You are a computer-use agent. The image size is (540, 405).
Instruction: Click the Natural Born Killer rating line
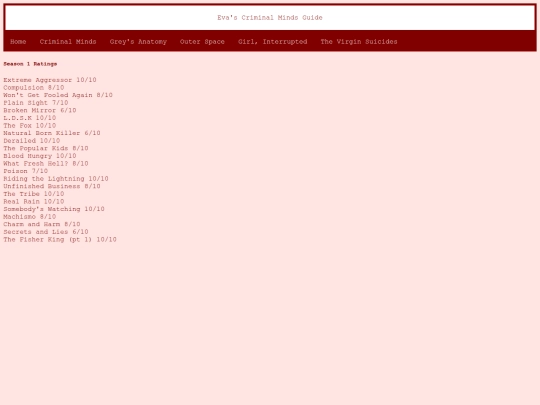(x=52, y=133)
